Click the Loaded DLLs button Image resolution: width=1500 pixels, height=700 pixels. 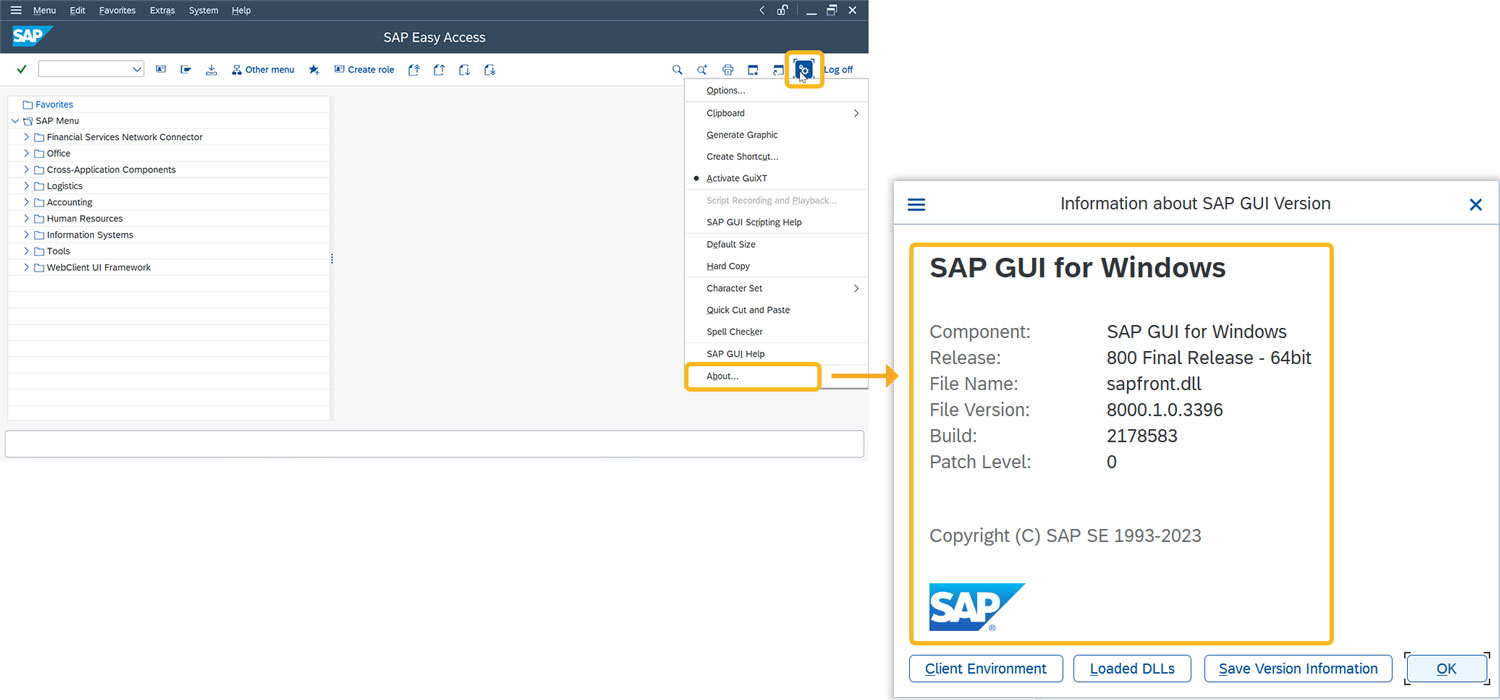[1132, 669]
